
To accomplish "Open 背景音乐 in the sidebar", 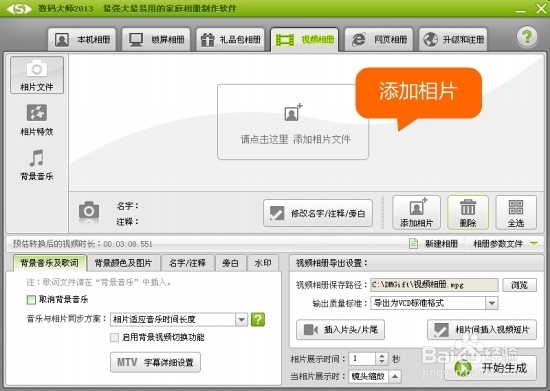I will (37, 164).
